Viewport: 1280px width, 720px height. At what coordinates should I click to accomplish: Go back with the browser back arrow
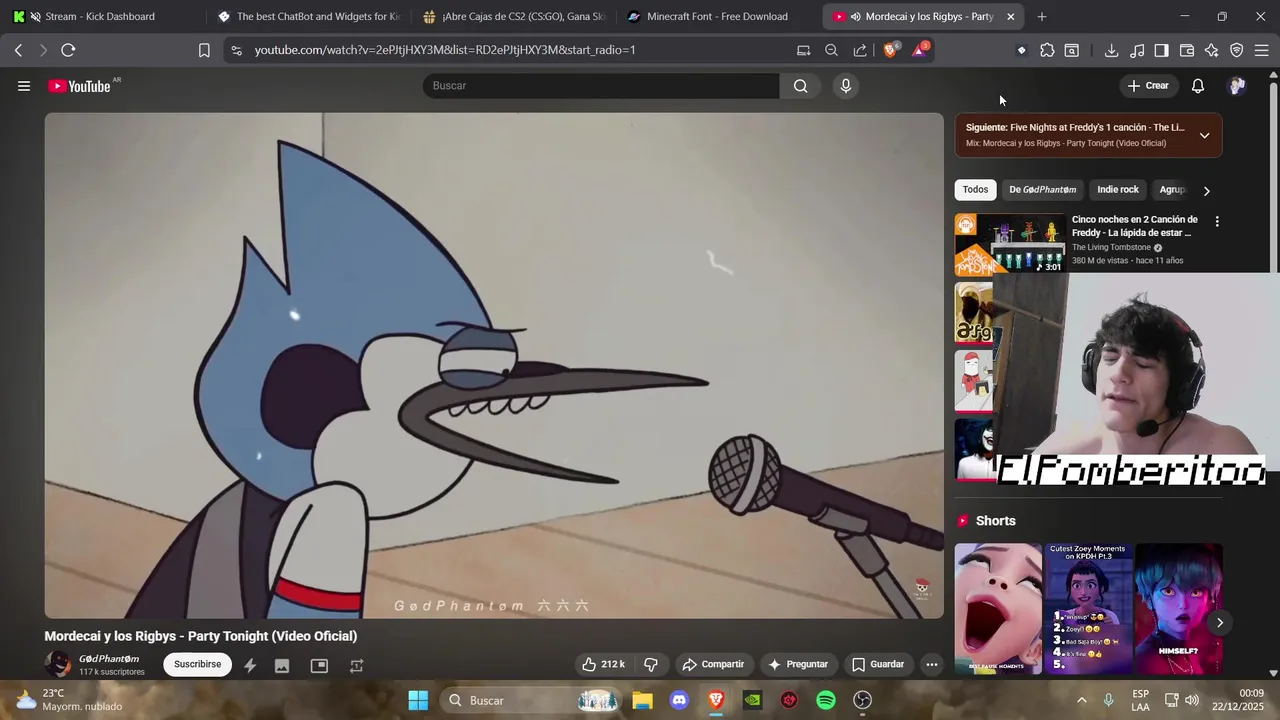18,50
